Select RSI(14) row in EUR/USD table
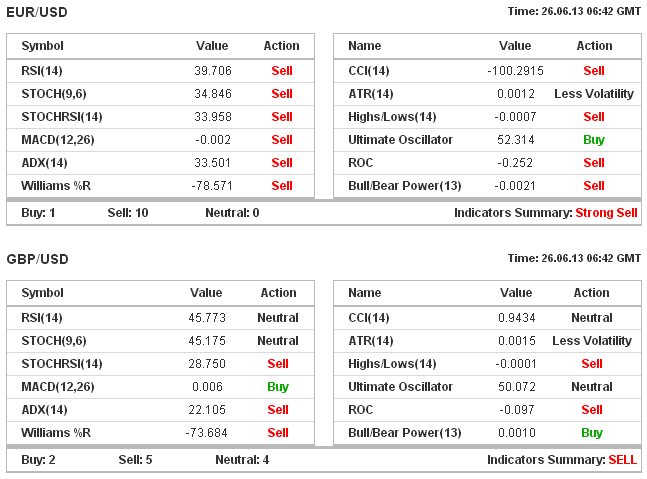The width and height of the screenshot is (647, 479). click(41, 71)
